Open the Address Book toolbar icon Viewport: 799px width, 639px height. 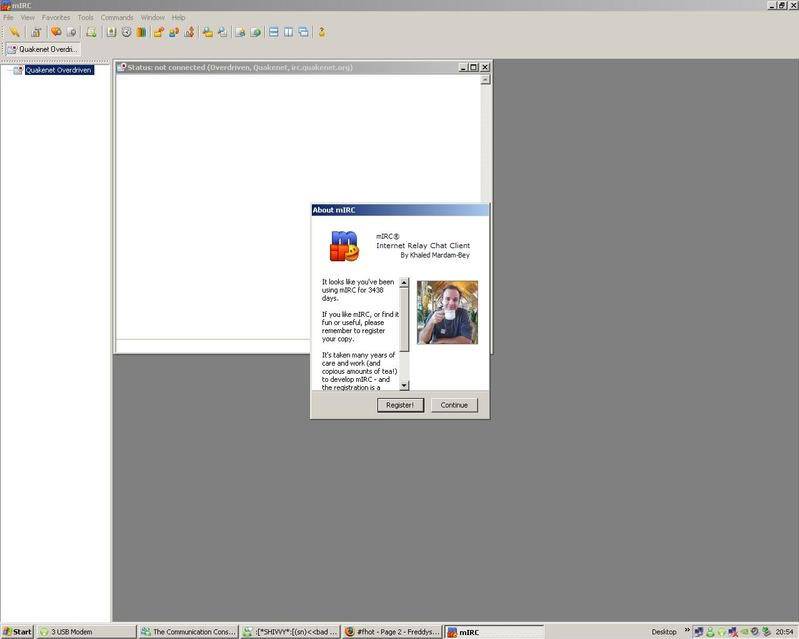(x=111, y=32)
